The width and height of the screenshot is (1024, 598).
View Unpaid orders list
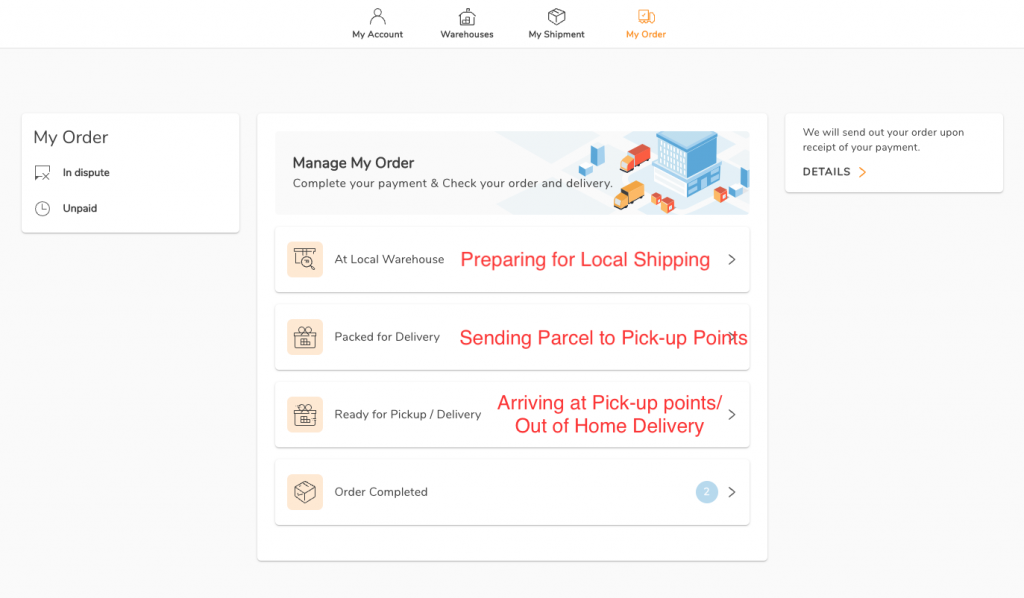click(x=80, y=209)
